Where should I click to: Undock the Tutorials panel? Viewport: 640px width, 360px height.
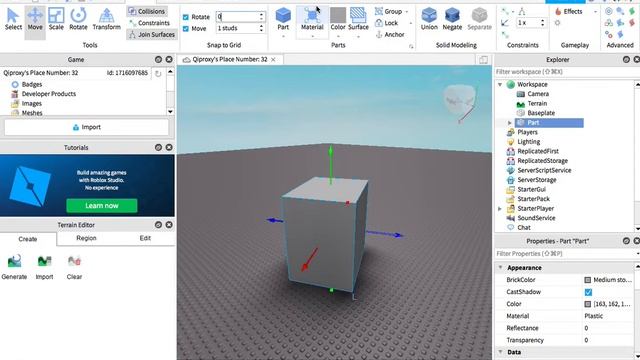coord(158,147)
